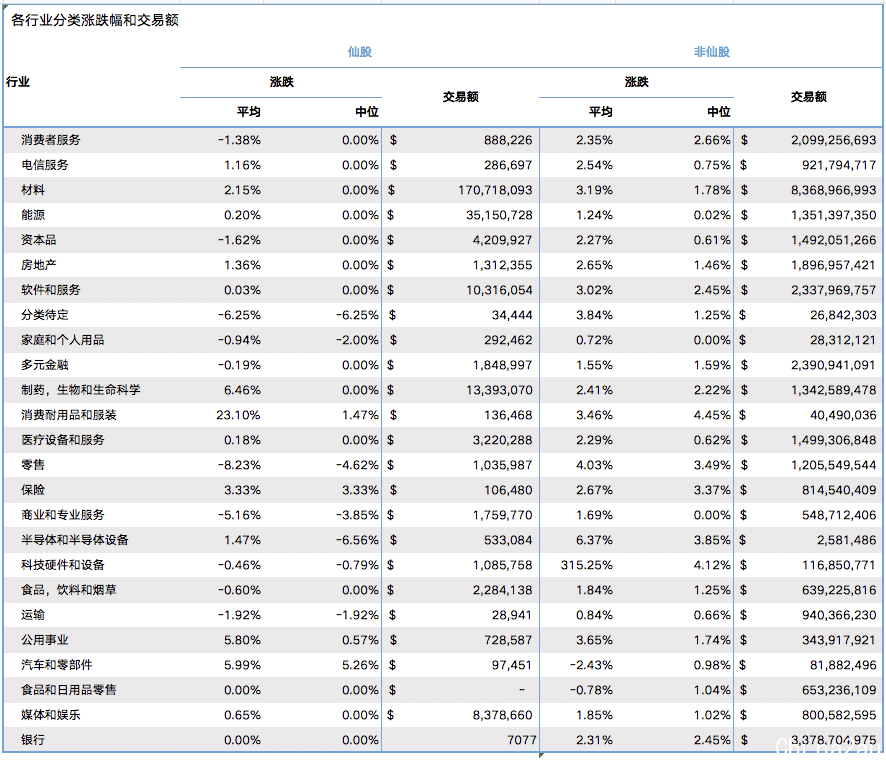
Task: Click the 分类待定 industry cell
Action: point(45,315)
